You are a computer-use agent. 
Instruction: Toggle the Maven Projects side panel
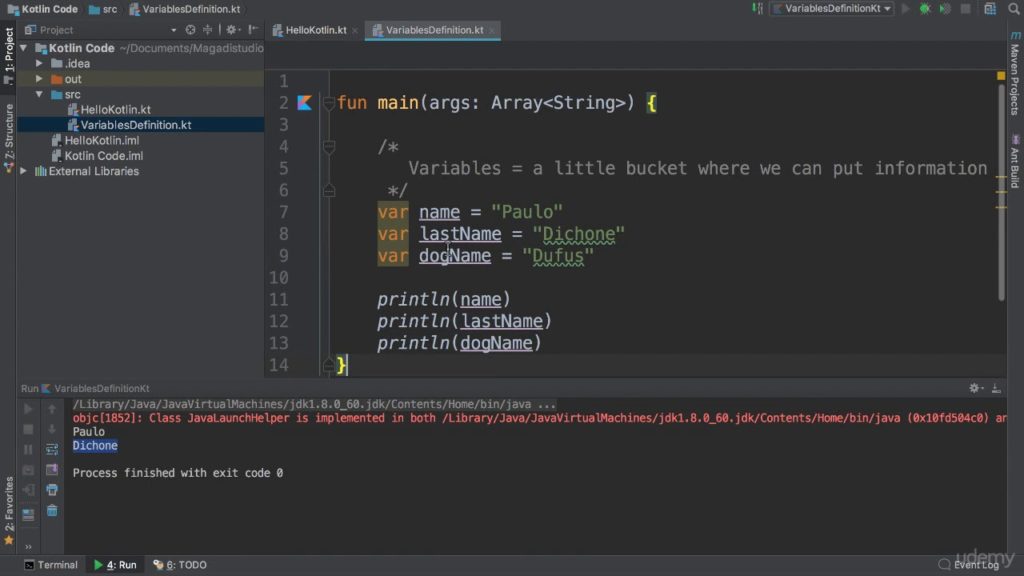[1015, 74]
